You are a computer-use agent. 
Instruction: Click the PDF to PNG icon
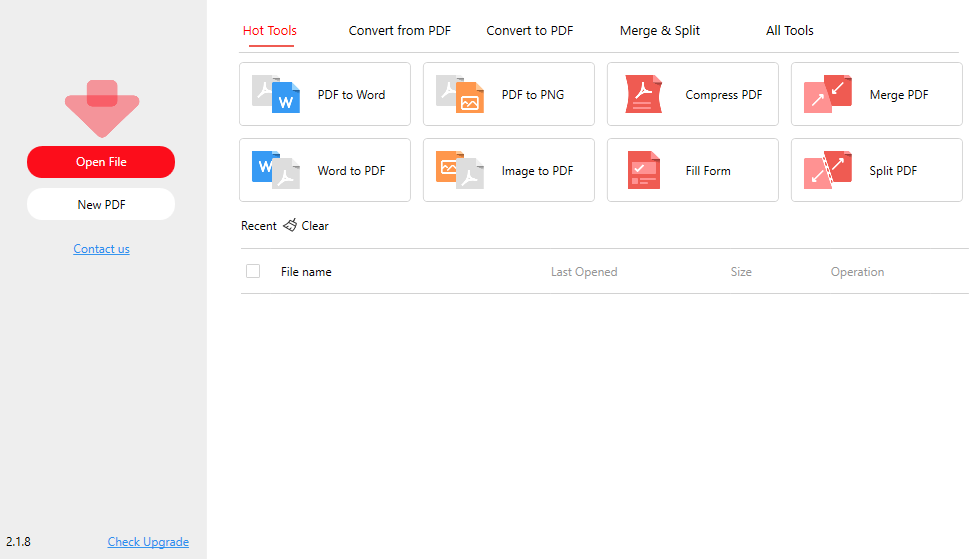460,94
